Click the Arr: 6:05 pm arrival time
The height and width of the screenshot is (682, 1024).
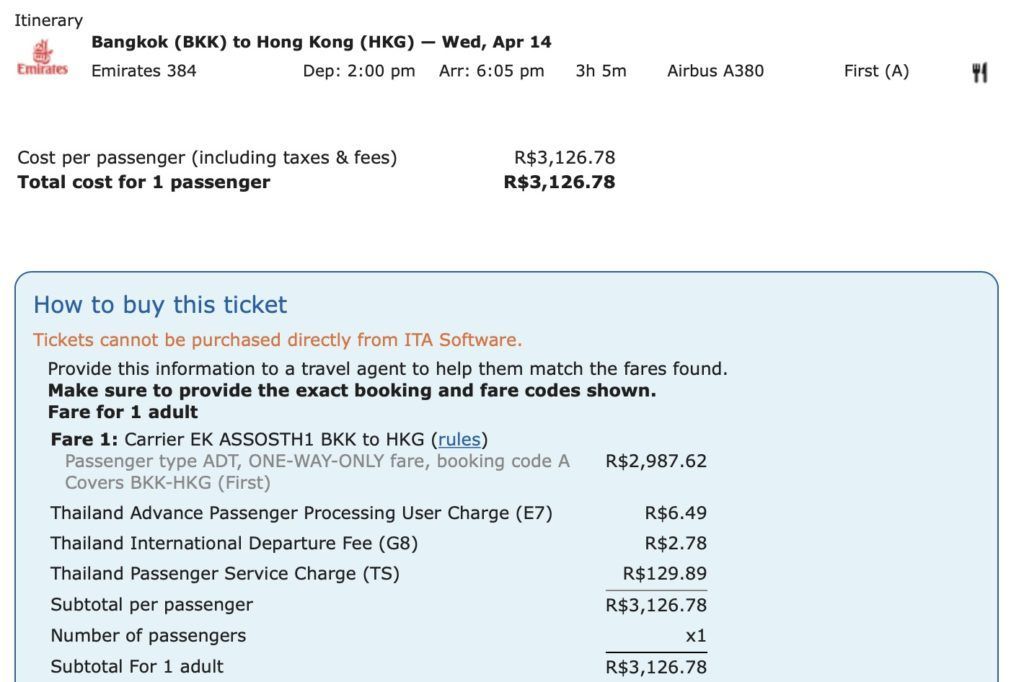coord(491,71)
